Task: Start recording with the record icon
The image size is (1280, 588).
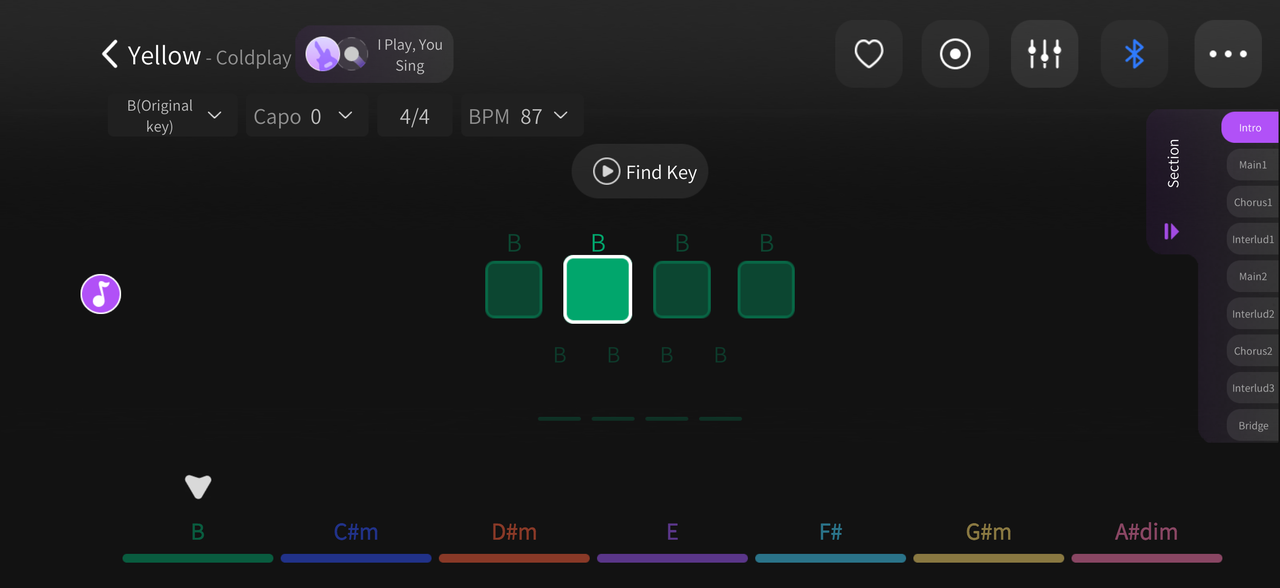Action: pos(955,54)
